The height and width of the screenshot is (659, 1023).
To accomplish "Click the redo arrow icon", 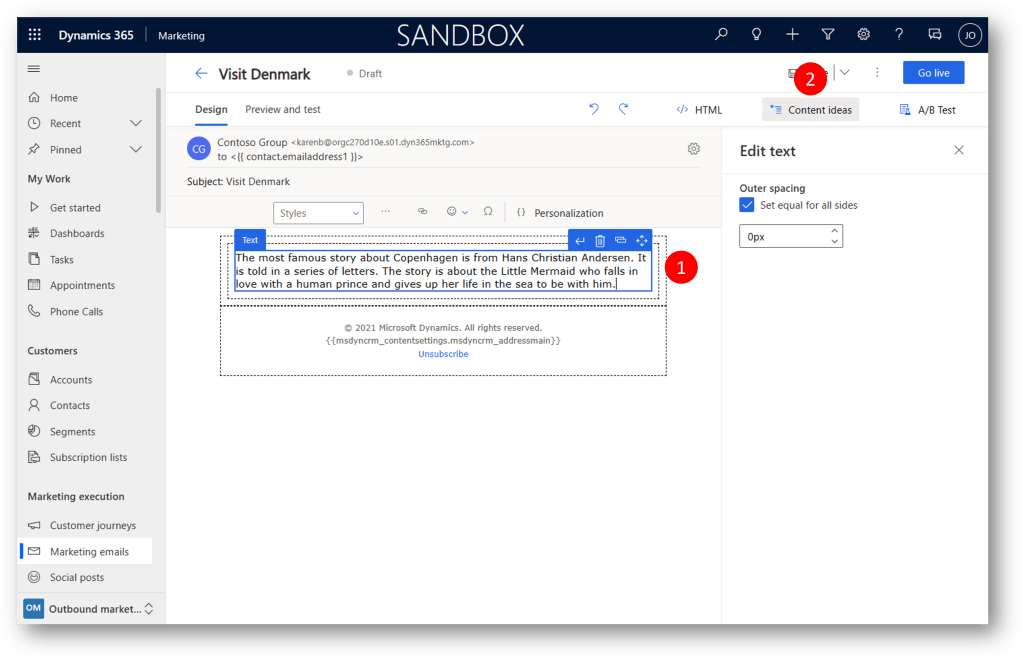I will (623, 109).
